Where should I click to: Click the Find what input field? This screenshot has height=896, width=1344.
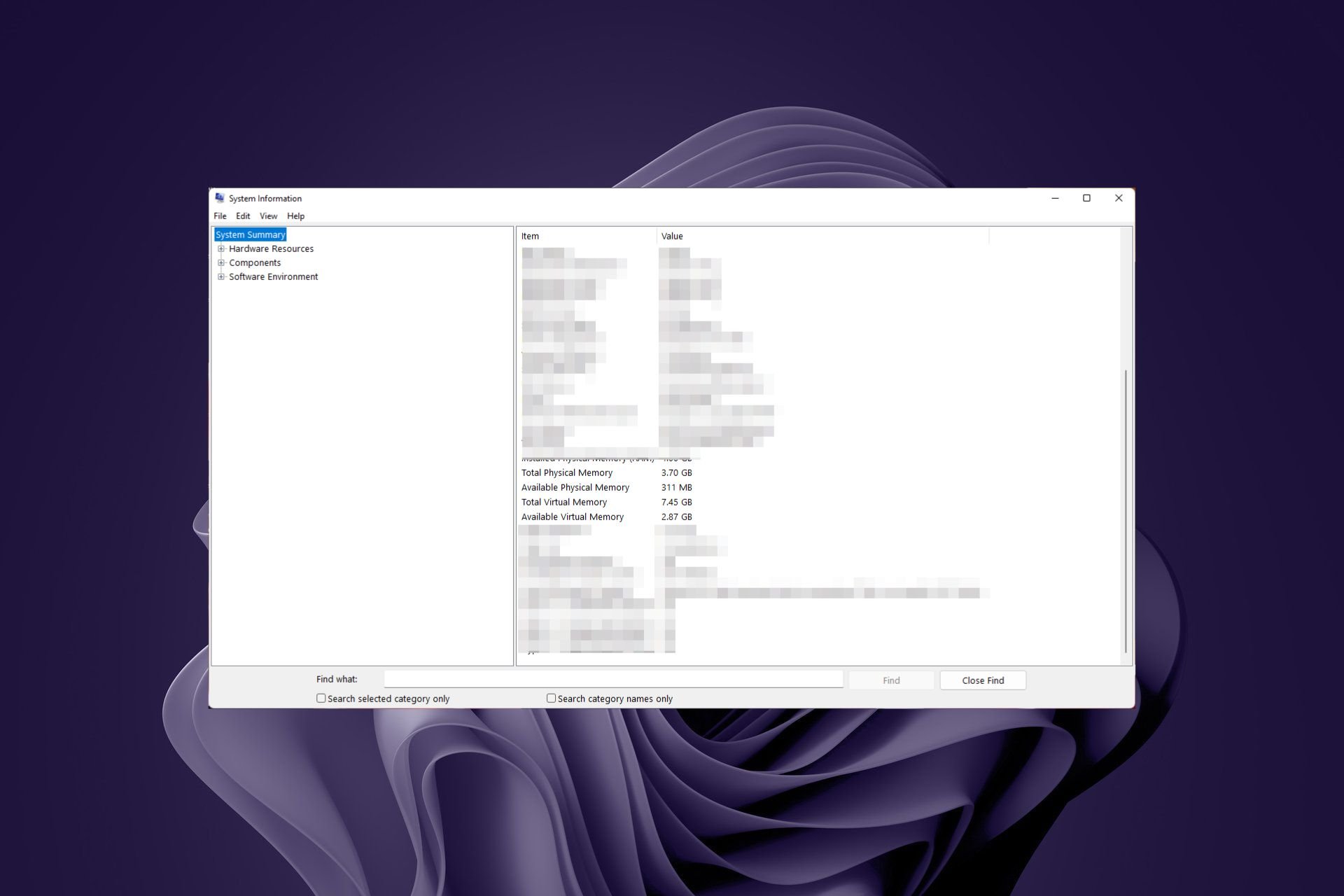(x=612, y=680)
